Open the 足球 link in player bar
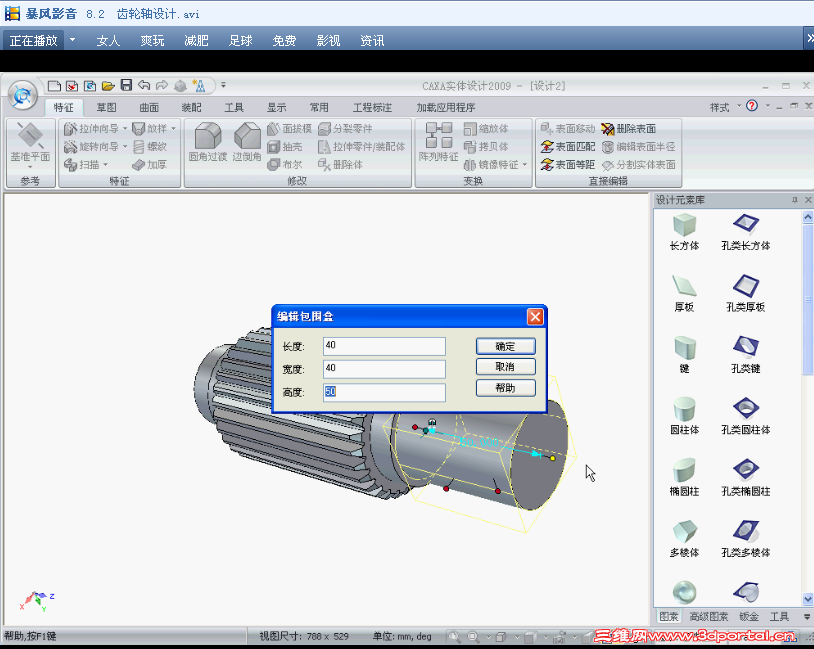814x649 pixels. (240, 40)
